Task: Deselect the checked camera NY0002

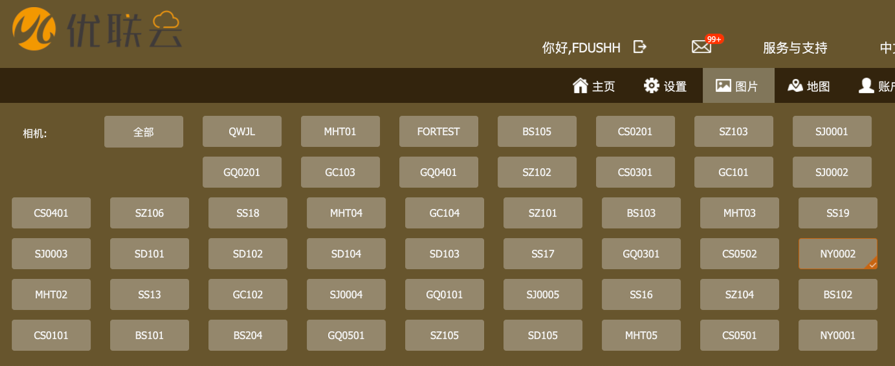Action: click(838, 254)
